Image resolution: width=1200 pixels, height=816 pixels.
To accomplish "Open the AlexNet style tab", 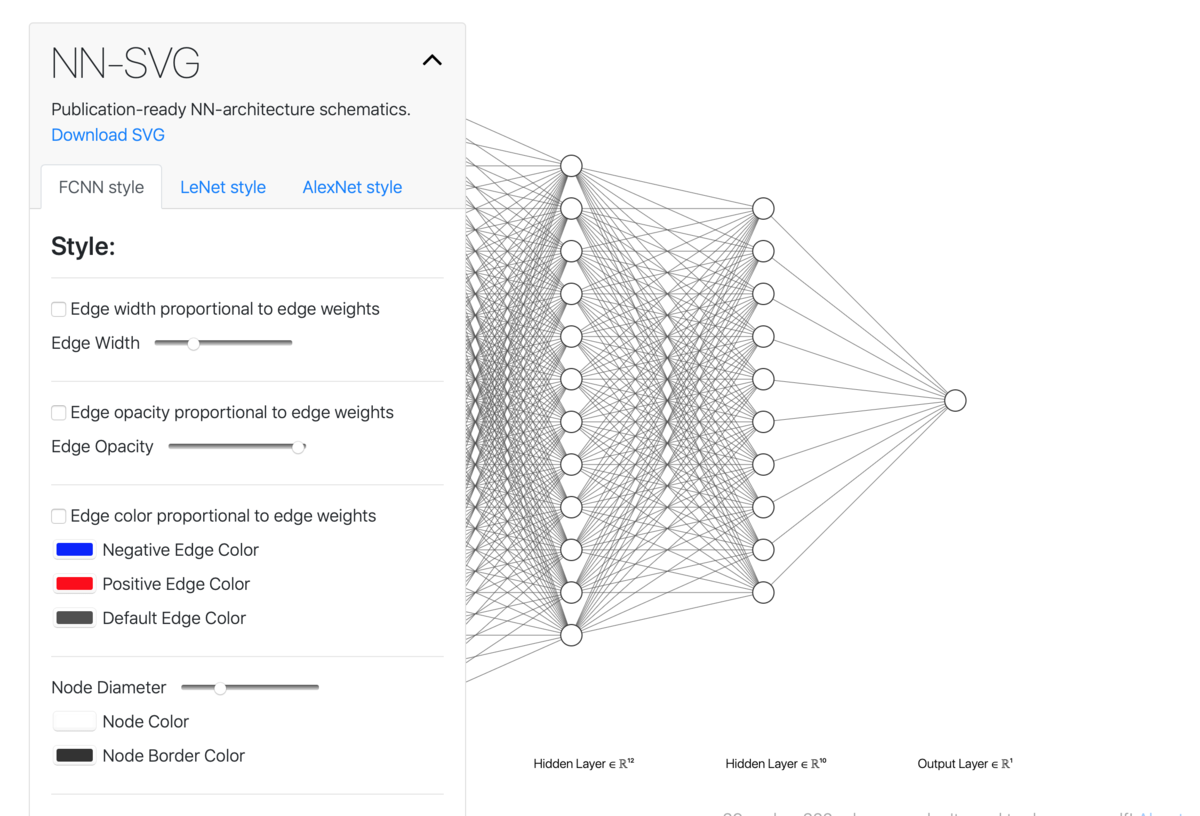I will [x=352, y=186].
